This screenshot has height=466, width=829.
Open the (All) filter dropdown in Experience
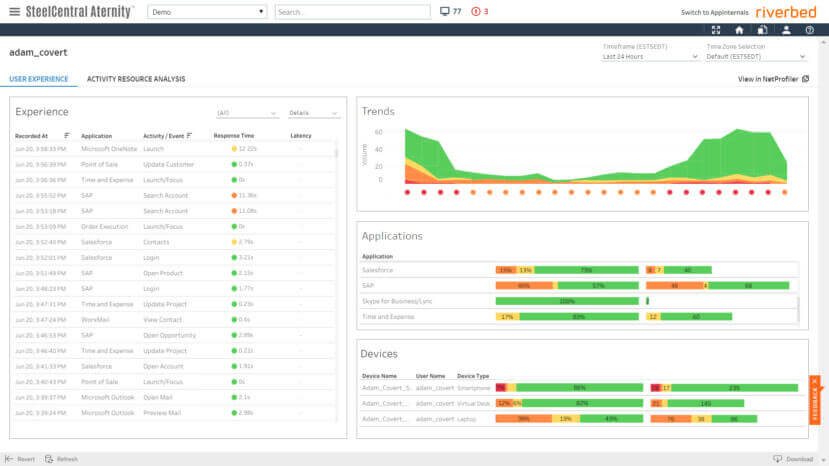tap(246, 113)
